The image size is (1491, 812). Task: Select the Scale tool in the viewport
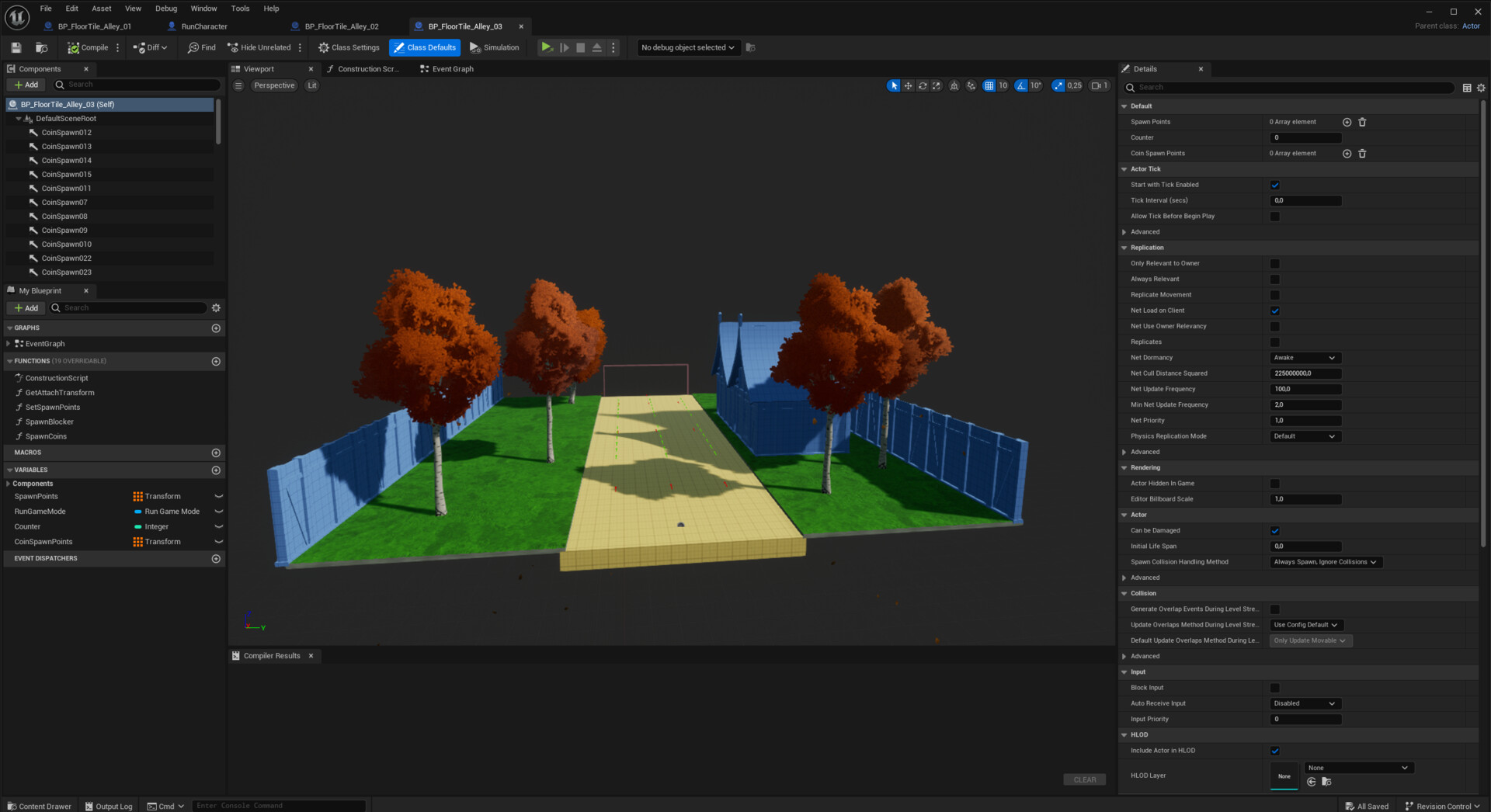click(x=937, y=85)
